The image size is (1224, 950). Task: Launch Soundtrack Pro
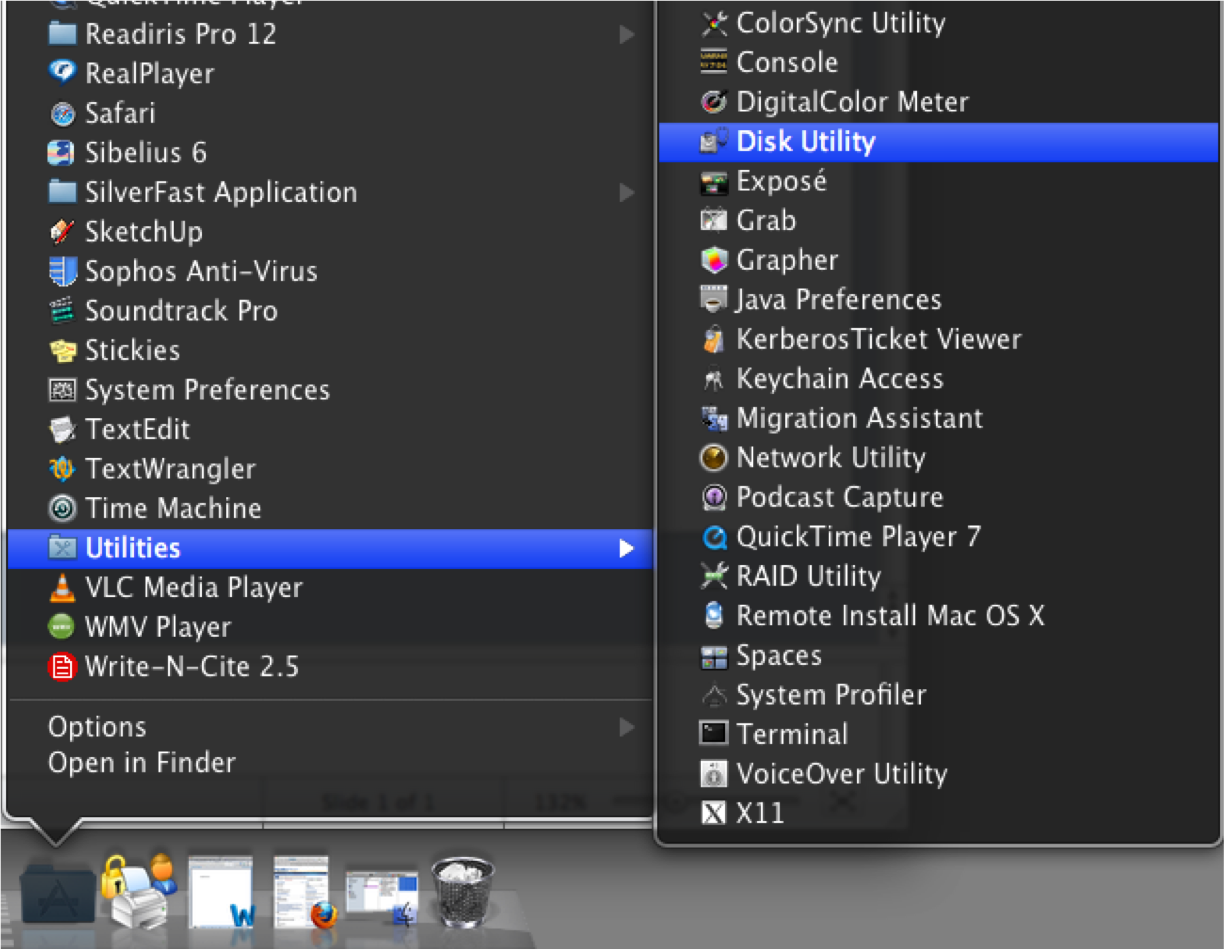pos(181,311)
